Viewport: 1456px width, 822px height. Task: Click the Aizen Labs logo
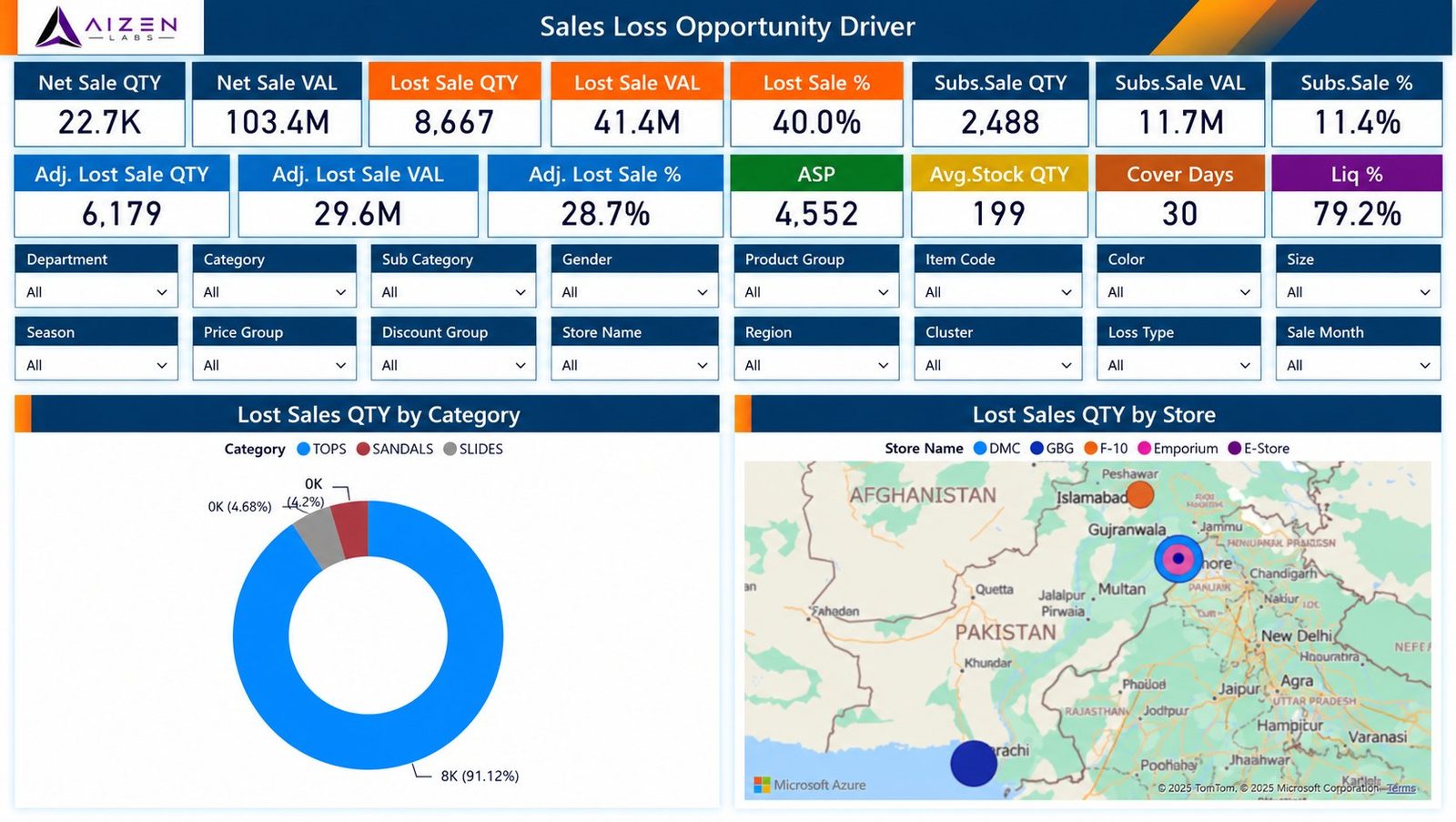[x=106, y=26]
